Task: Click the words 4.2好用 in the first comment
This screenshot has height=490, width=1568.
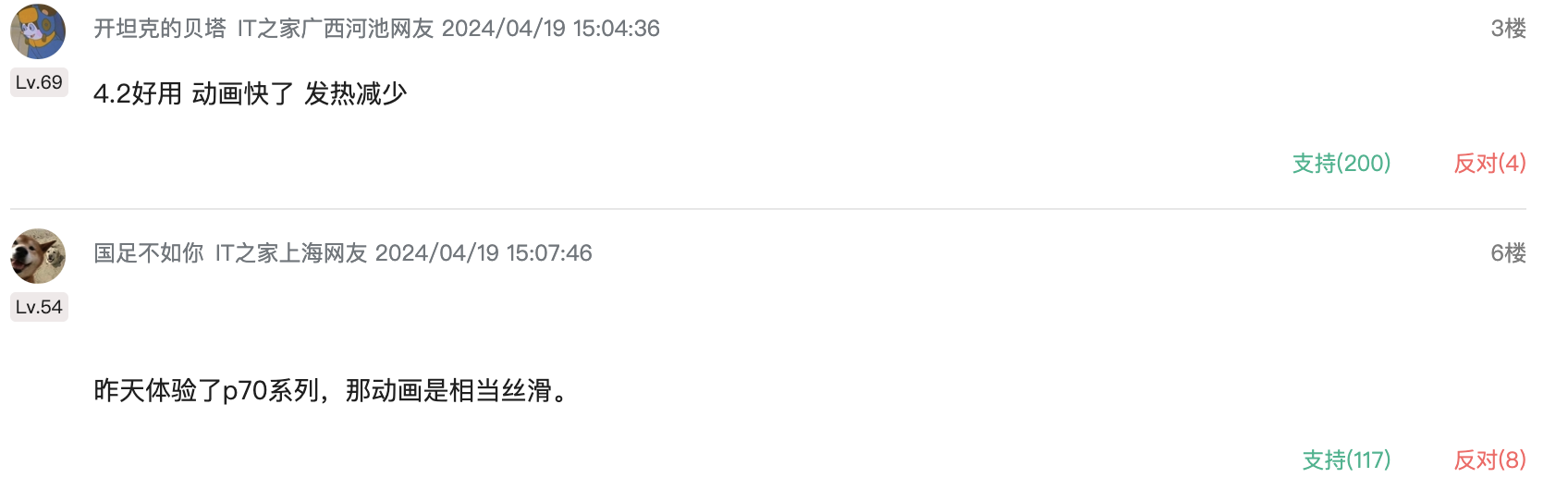Action: click(x=138, y=93)
